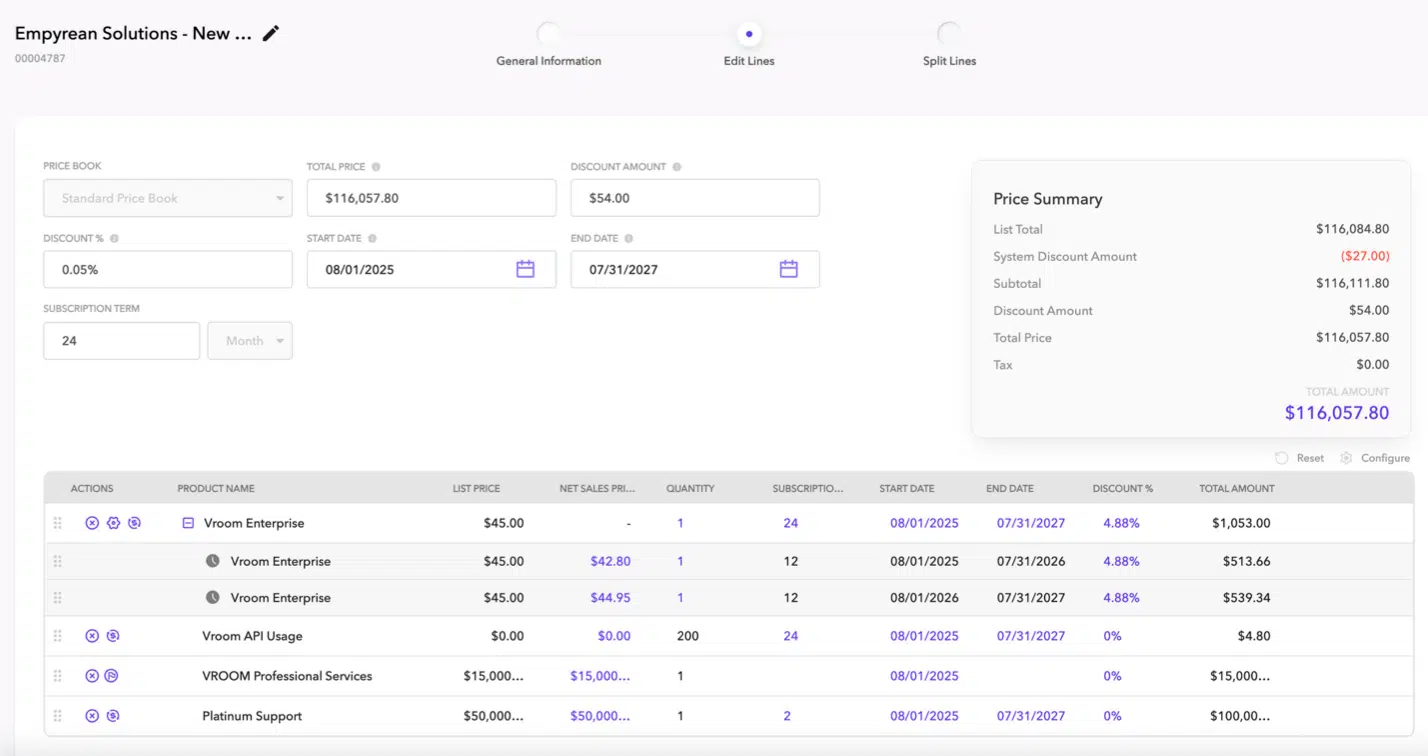Open the Configure table settings
Image resolution: width=1428 pixels, height=756 pixels.
point(1375,458)
